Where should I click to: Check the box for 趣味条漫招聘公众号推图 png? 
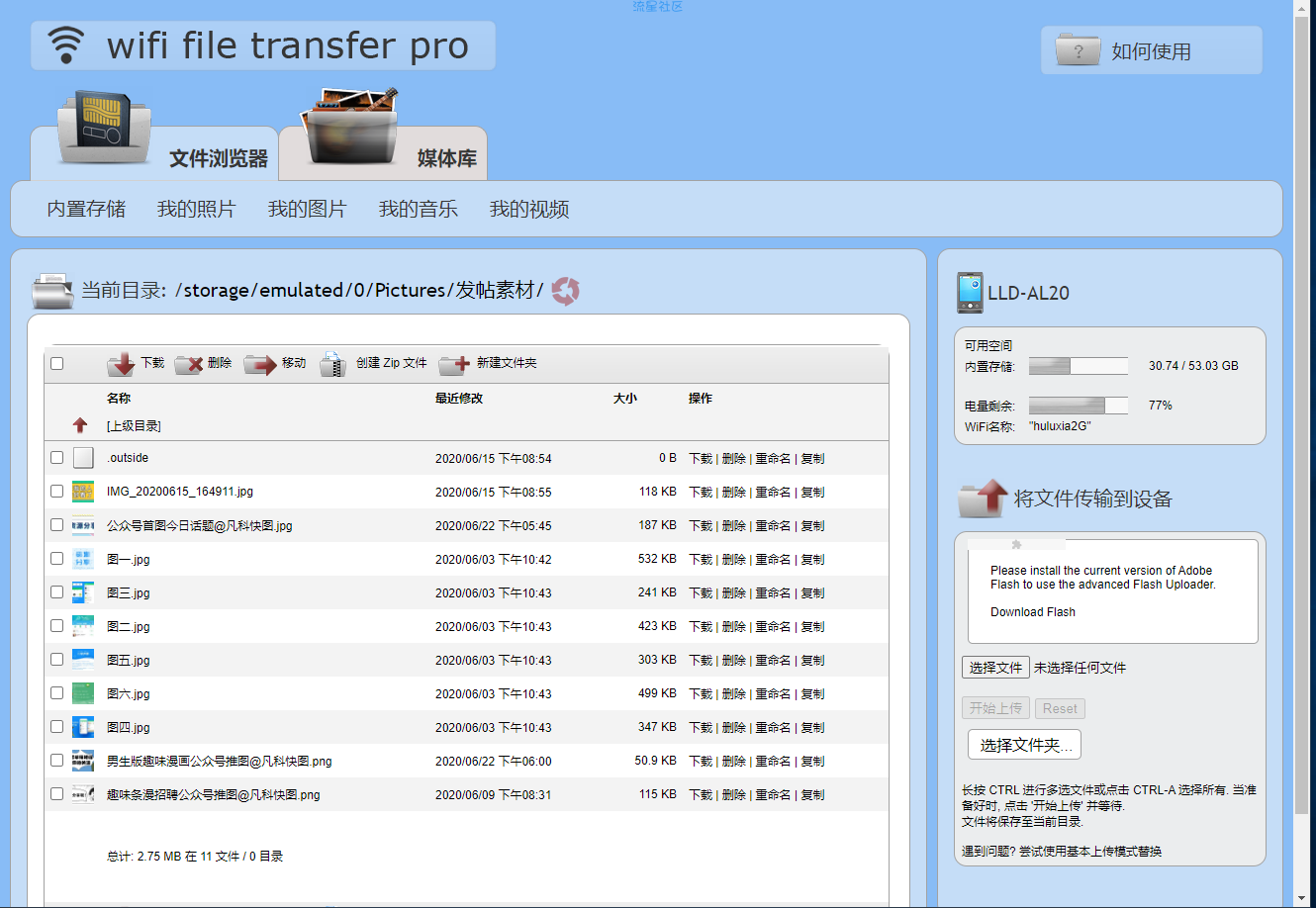pyautogui.click(x=56, y=793)
